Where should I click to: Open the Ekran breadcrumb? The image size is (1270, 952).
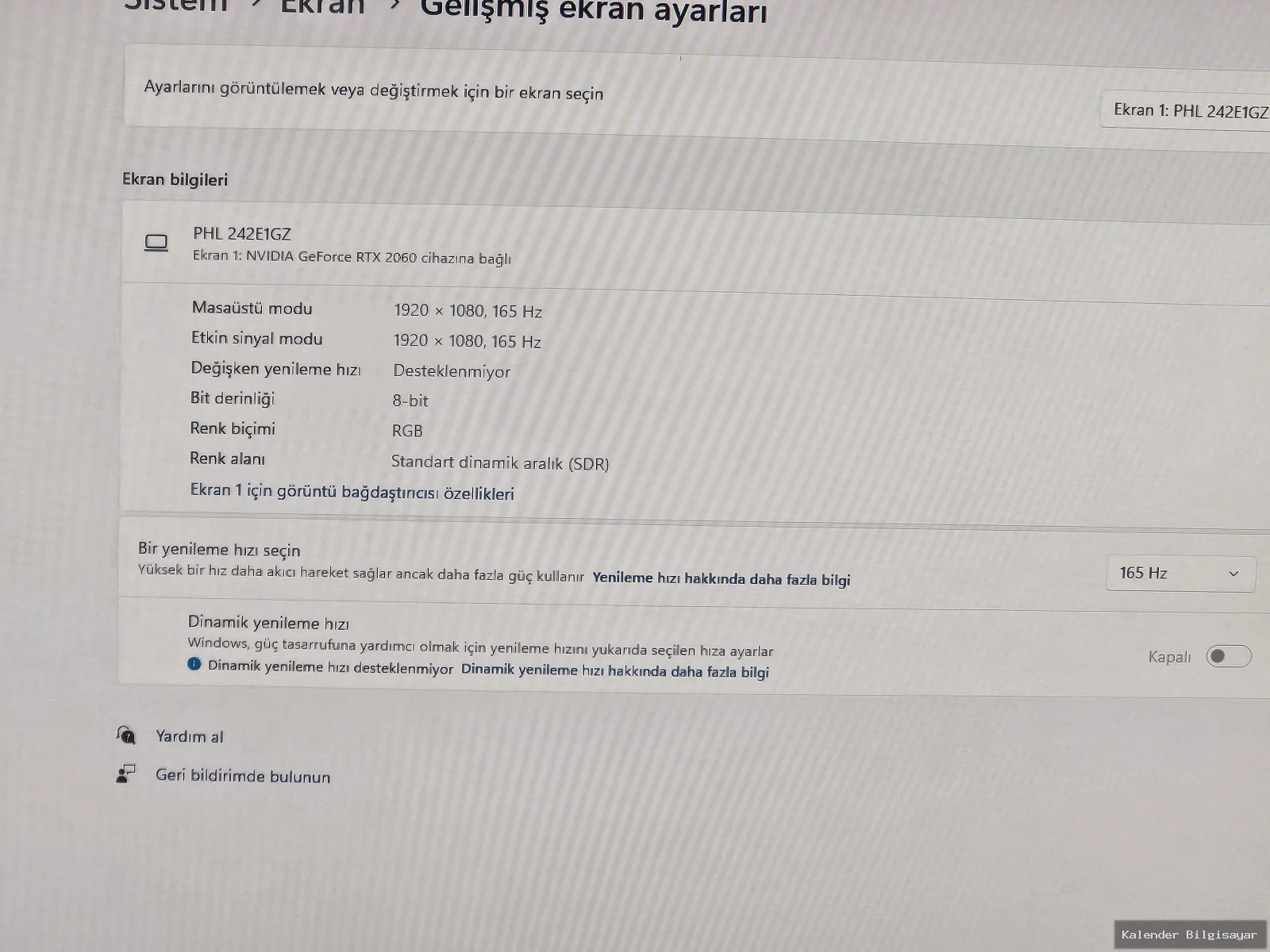click(x=322, y=6)
